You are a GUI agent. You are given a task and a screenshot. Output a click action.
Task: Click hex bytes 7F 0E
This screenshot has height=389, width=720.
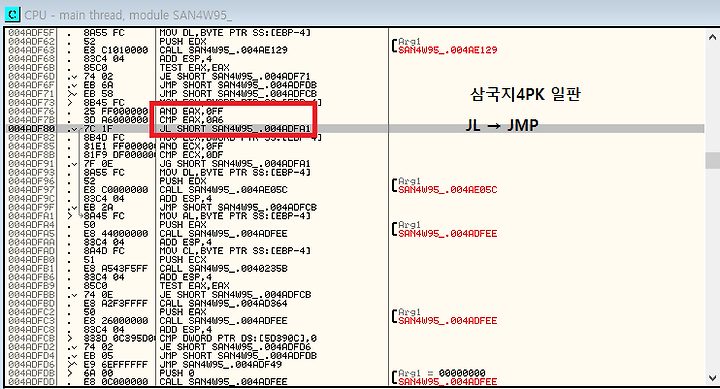pos(98,163)
